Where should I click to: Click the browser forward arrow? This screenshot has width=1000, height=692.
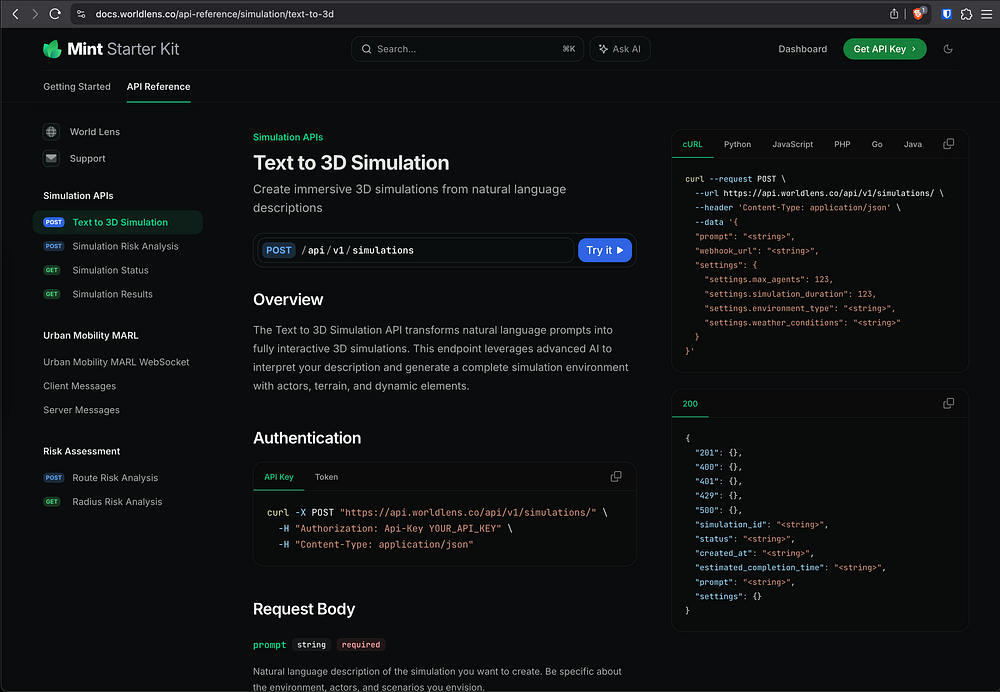pos(35,14)
